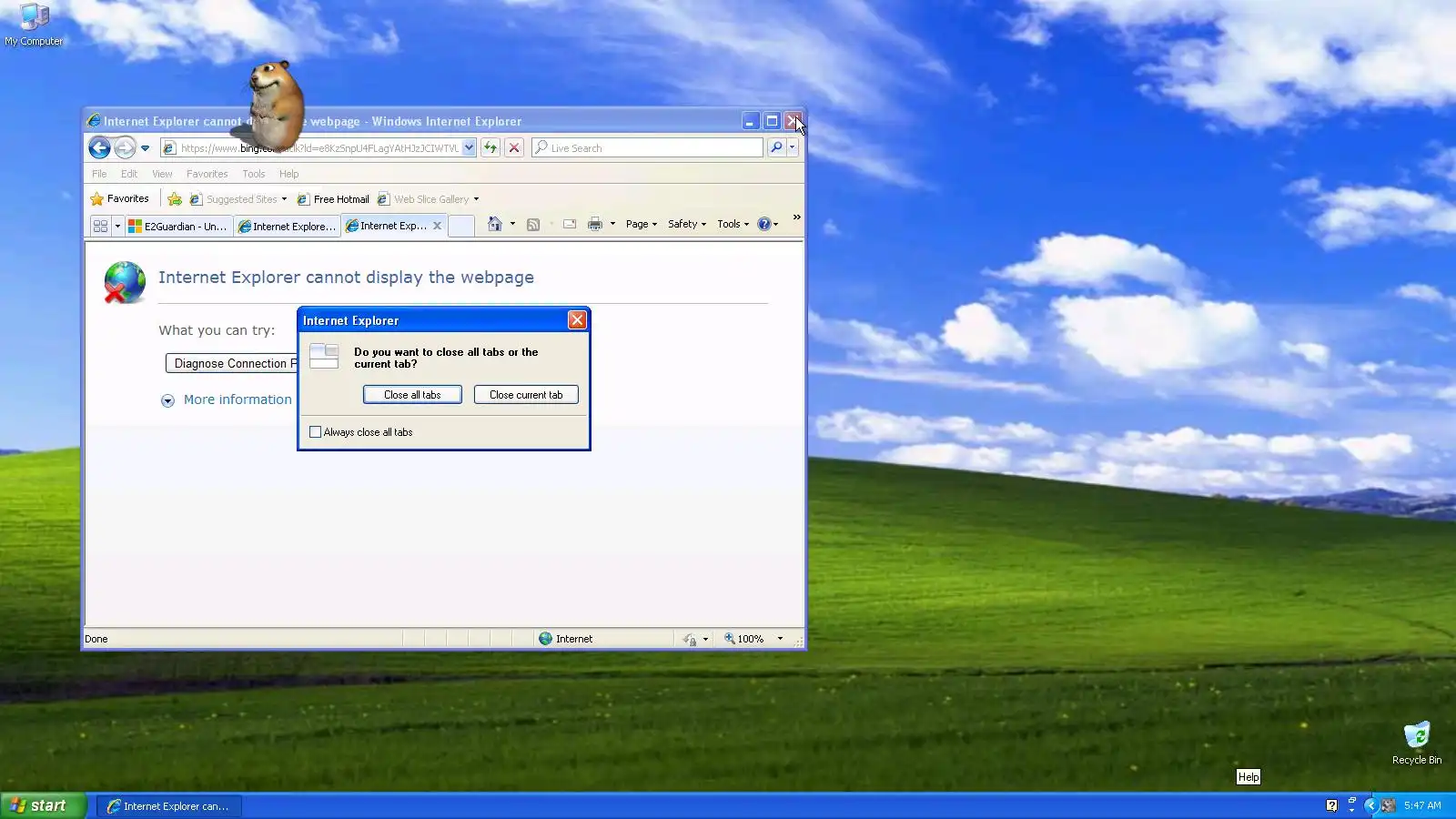Viewport: 1456px width, 819px height.
Task: Click the Quick Tabs grid icon
Action: pos(100,226)
